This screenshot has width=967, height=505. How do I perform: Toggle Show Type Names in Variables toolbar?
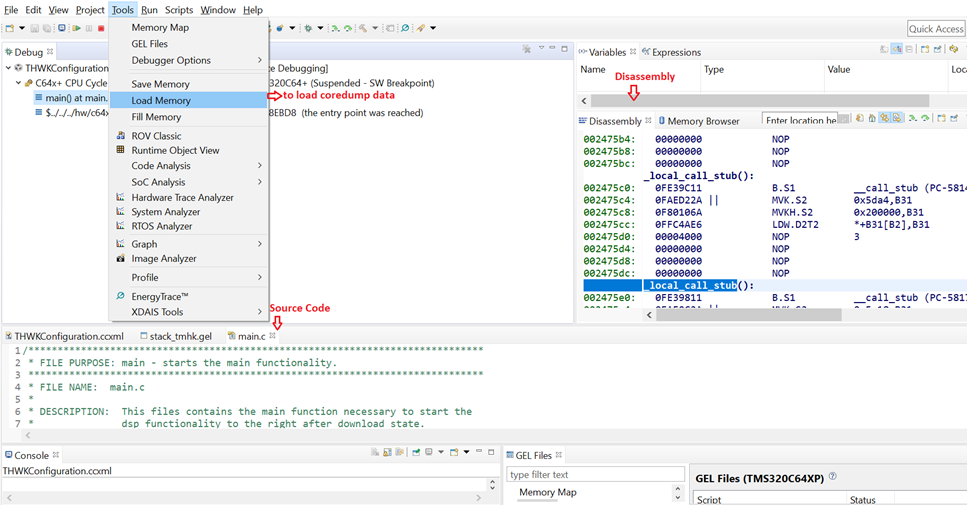point(884,49)
